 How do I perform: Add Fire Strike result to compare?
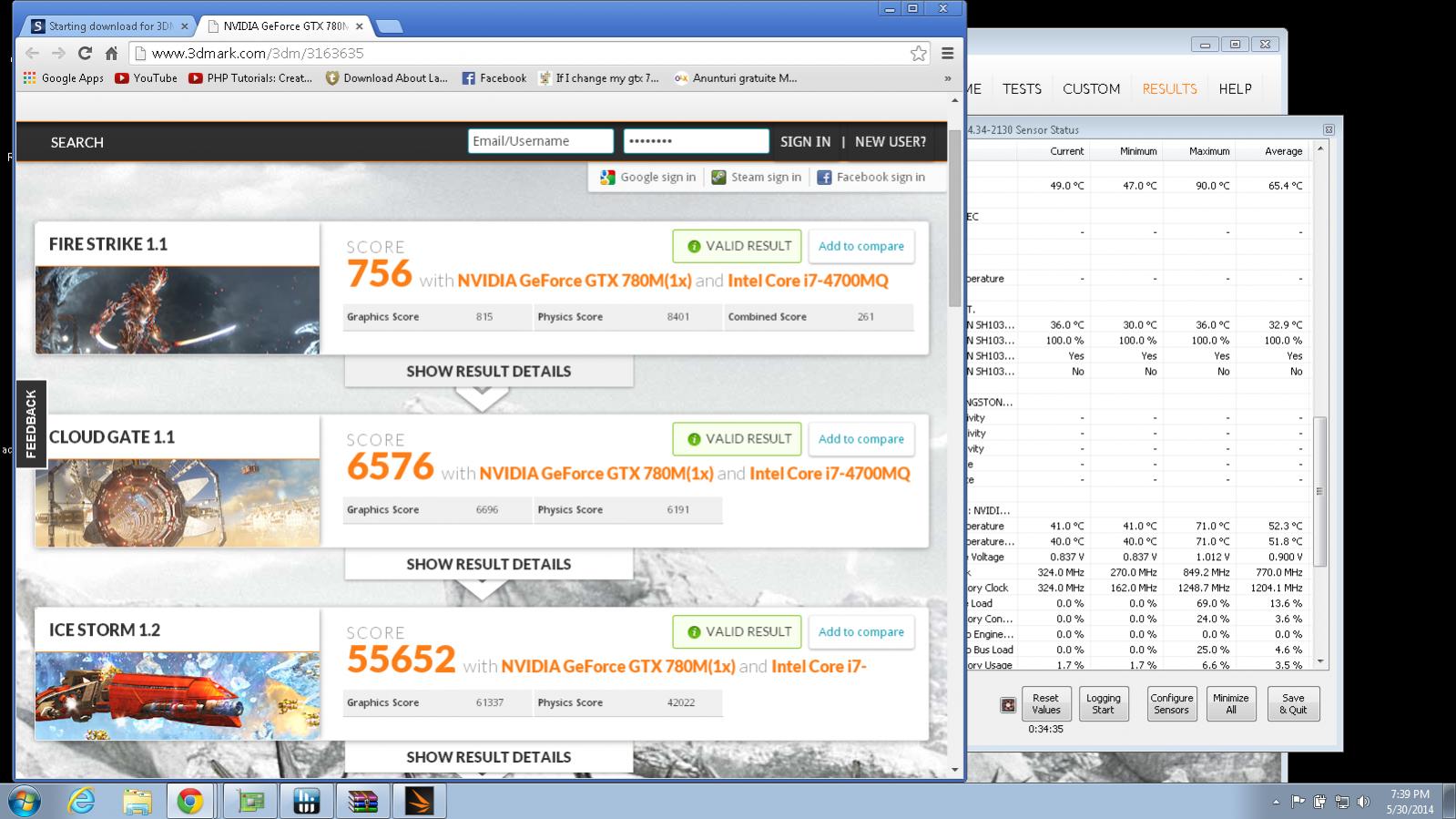[861, 246]
